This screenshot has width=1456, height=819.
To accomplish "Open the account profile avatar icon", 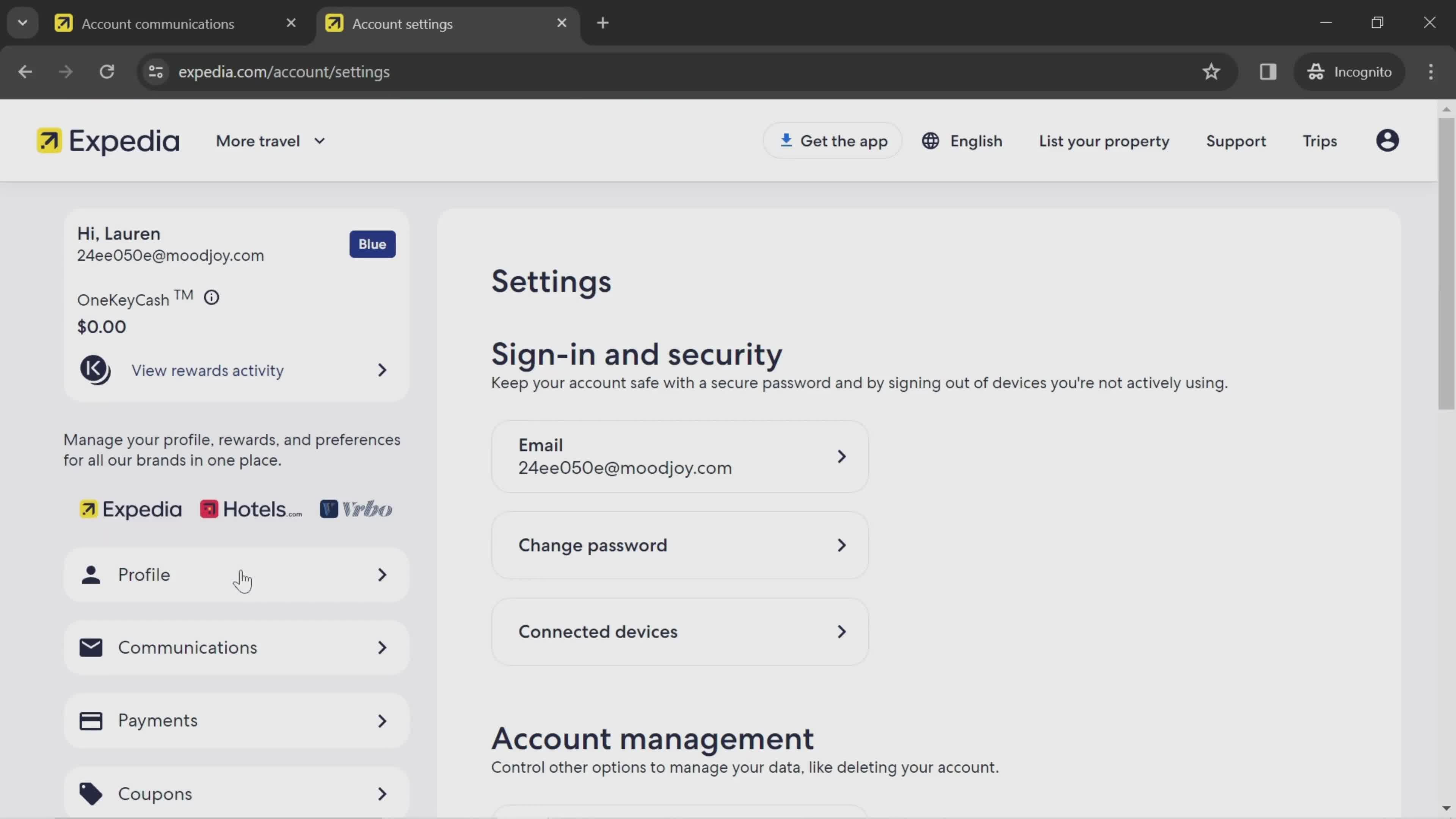I will 1387,141.
